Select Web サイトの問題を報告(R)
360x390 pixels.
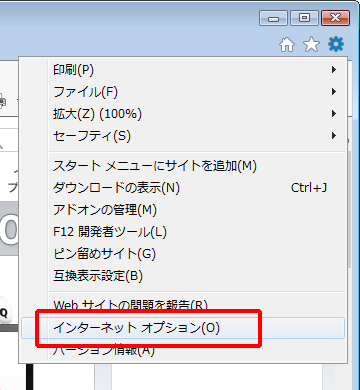pos(183,305)
